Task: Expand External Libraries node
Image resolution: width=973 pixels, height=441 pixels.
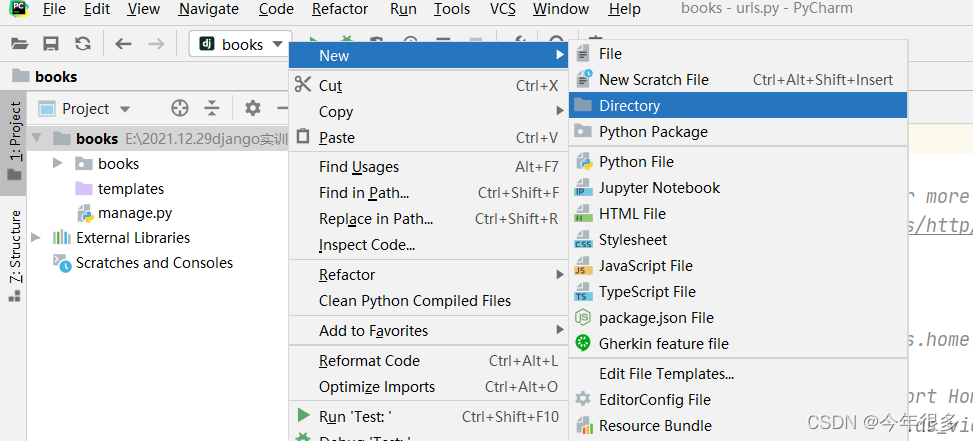Action: pos(37,238)
